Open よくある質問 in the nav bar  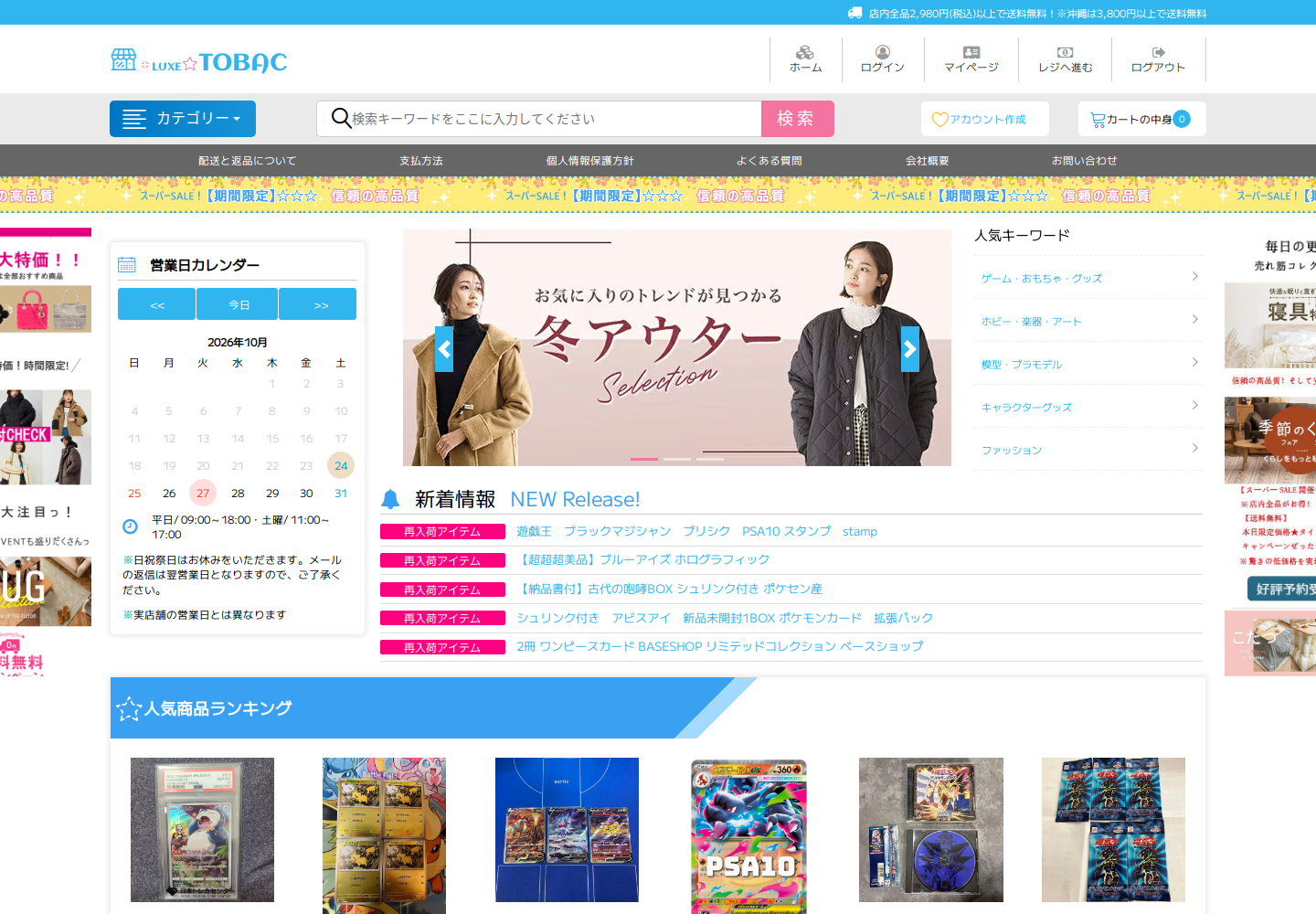point(769,161)
